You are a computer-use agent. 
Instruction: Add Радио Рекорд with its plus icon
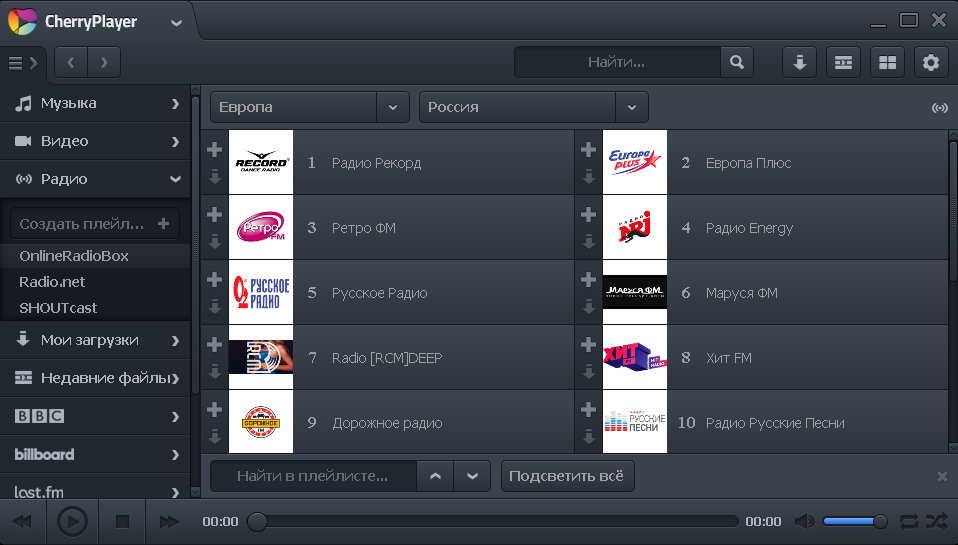214,149
